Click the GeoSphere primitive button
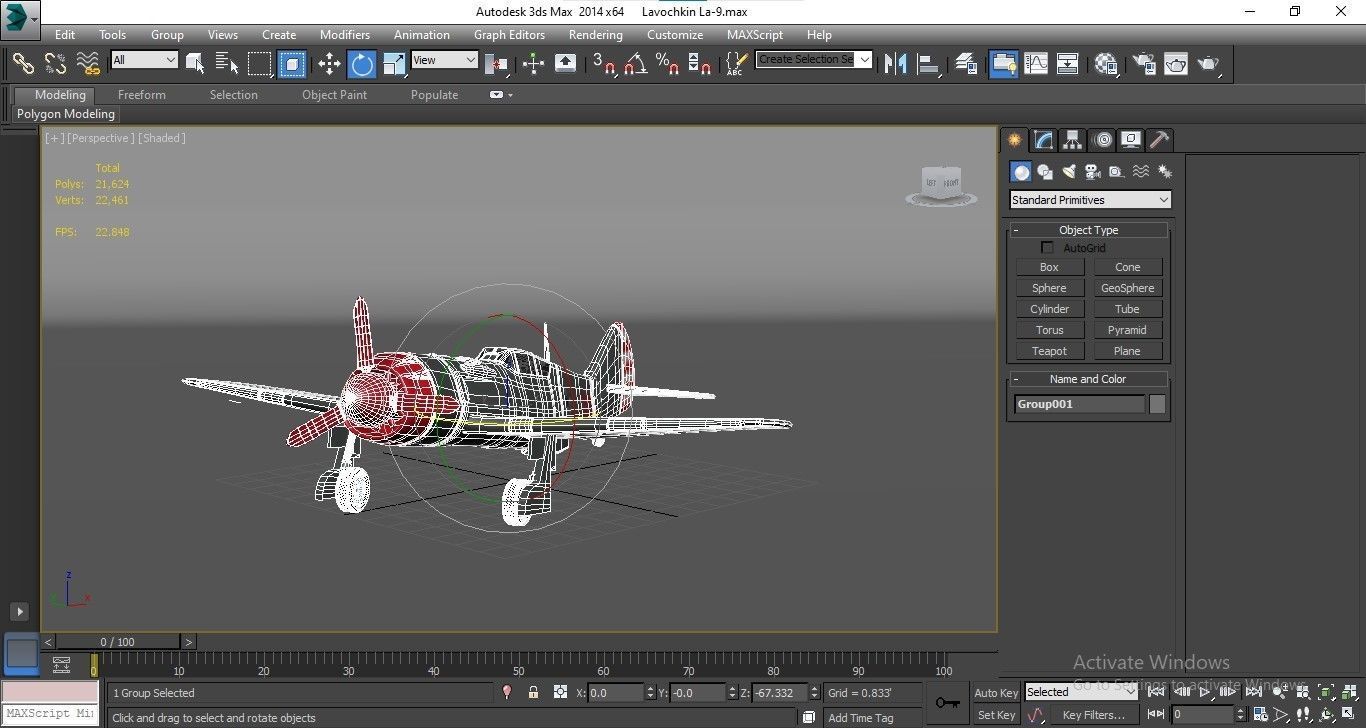The width and height of the screenshot is (1366, 728). 1127,288
